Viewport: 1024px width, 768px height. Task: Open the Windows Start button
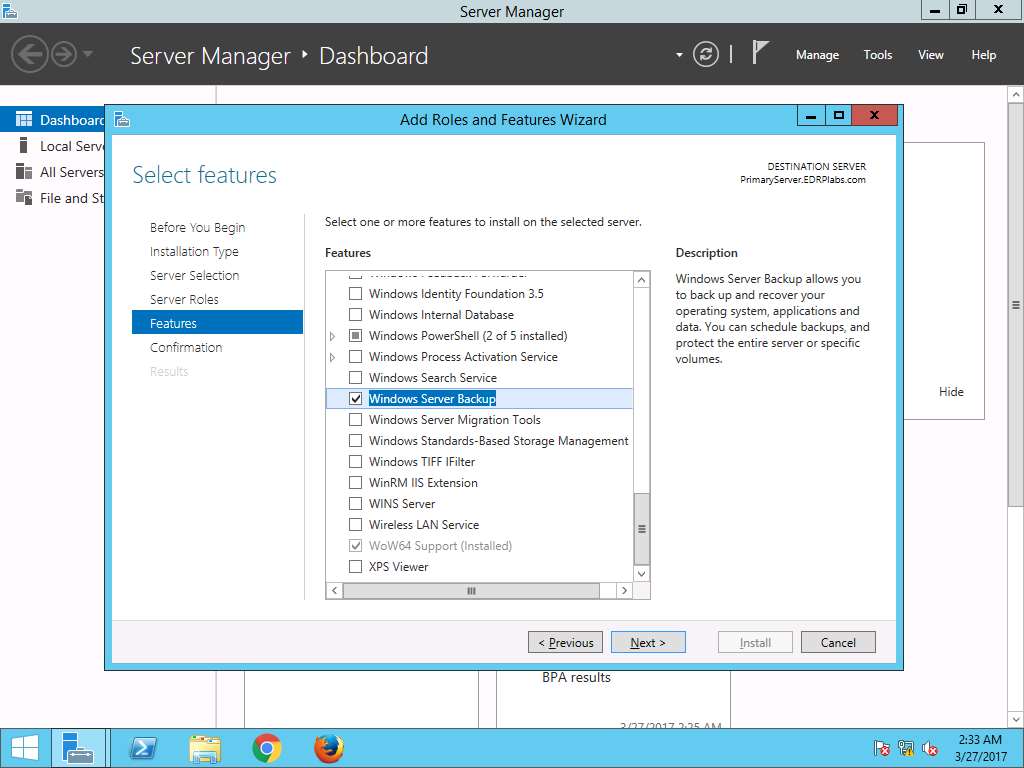click(25, 748)
